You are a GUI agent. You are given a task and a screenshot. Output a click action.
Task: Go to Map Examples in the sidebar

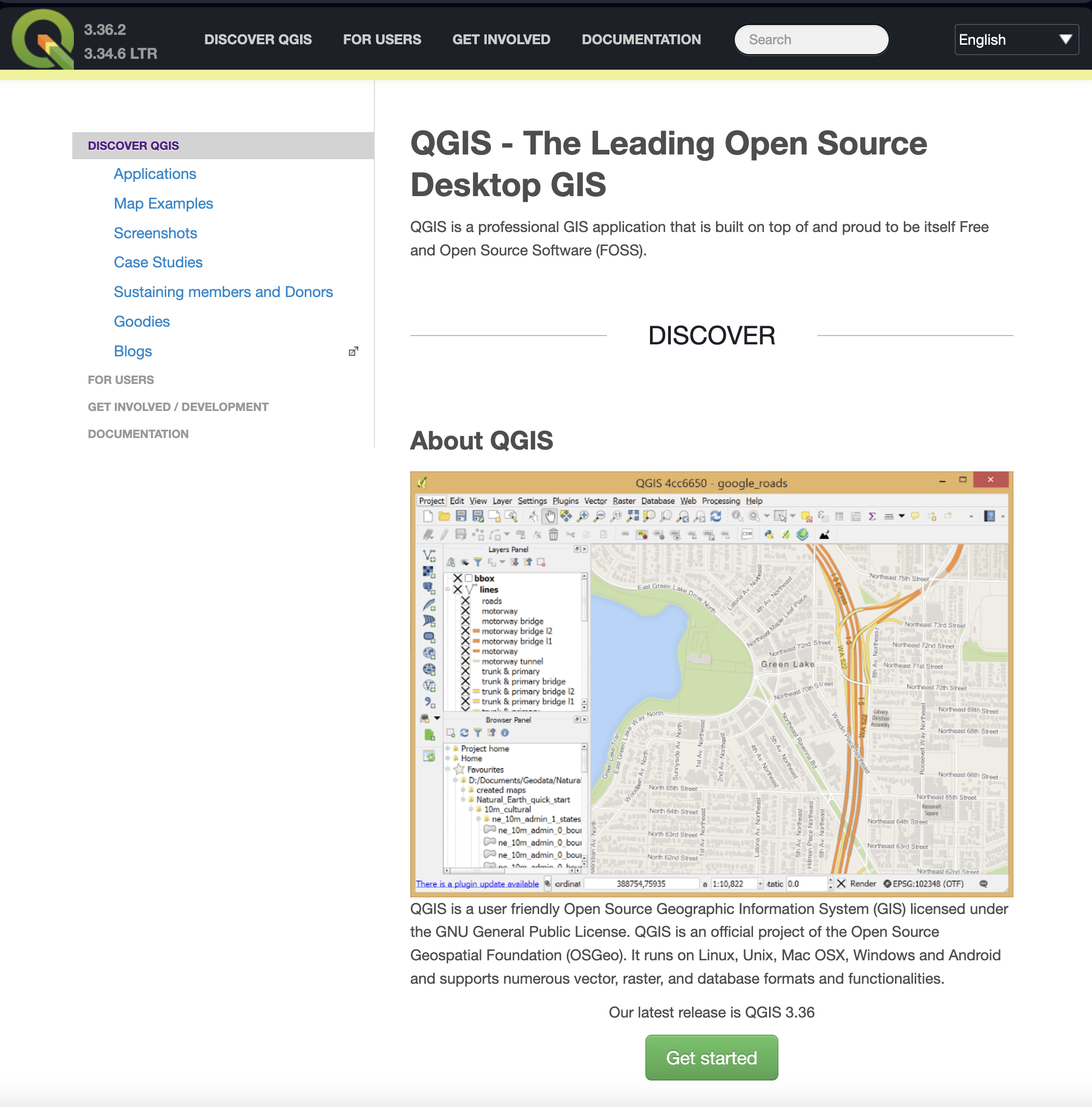coord(163,203)
